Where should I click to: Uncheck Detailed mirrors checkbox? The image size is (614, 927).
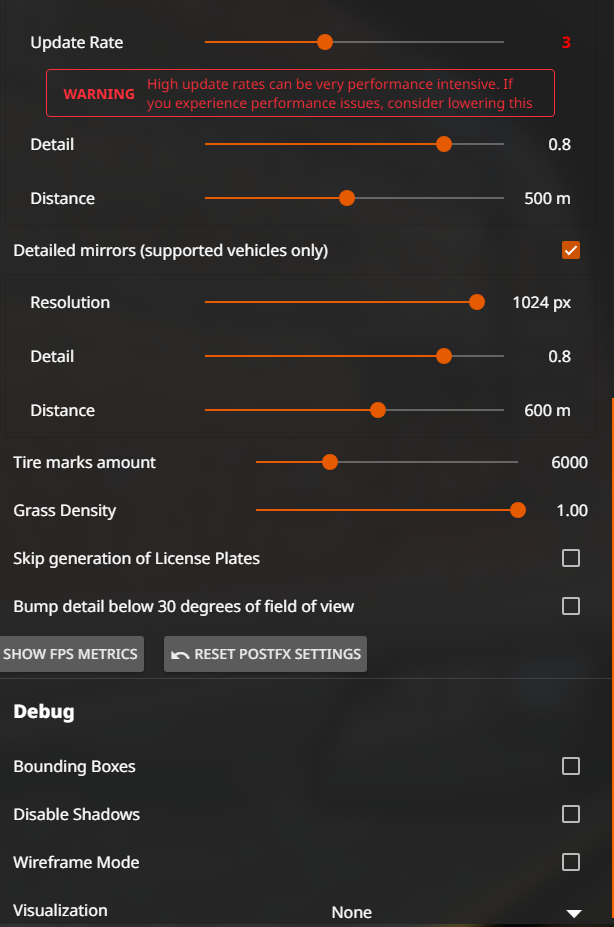pos(571,250)
